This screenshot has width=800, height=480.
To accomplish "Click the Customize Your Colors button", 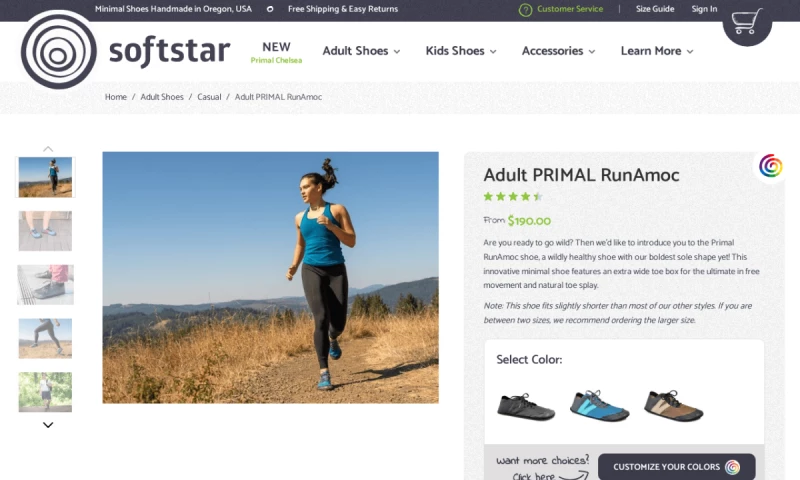I will 677,466.
